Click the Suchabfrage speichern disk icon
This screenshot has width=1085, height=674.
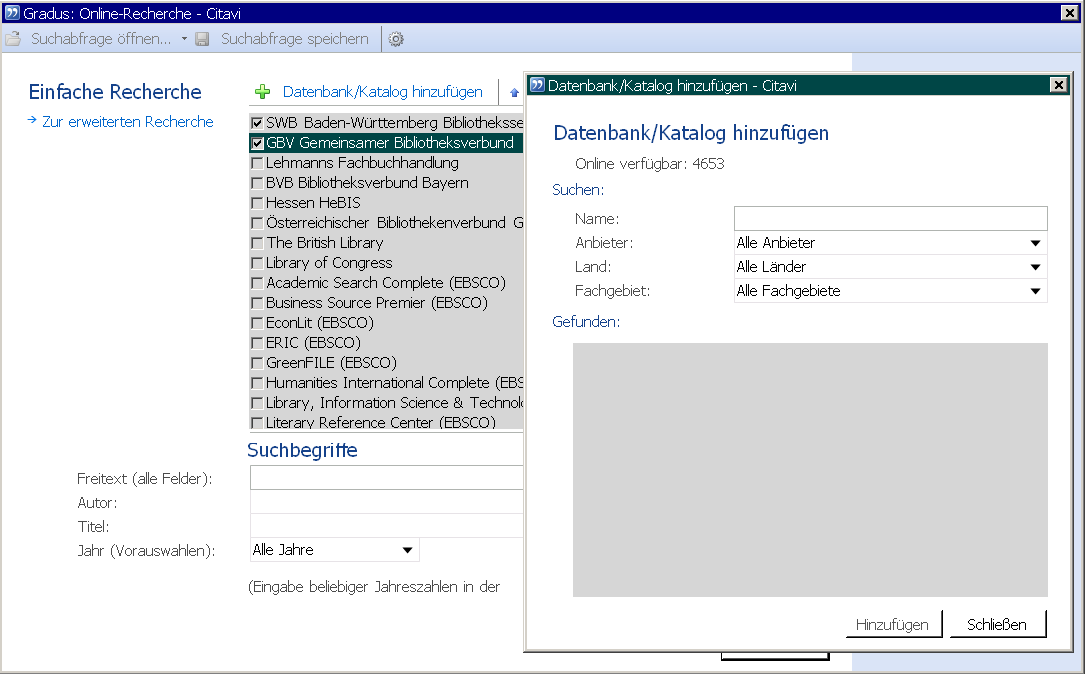pos(202,39)
